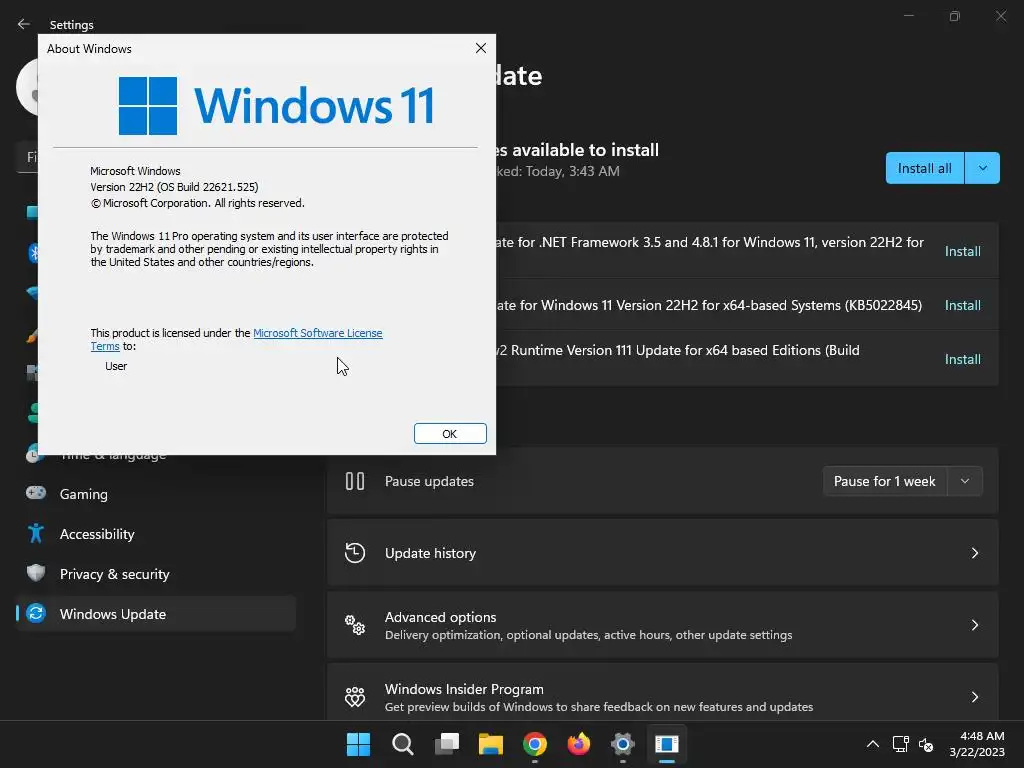Select Accessibility in the sidebar
This screenshot has height=768, width=1024.
point(155,534)
